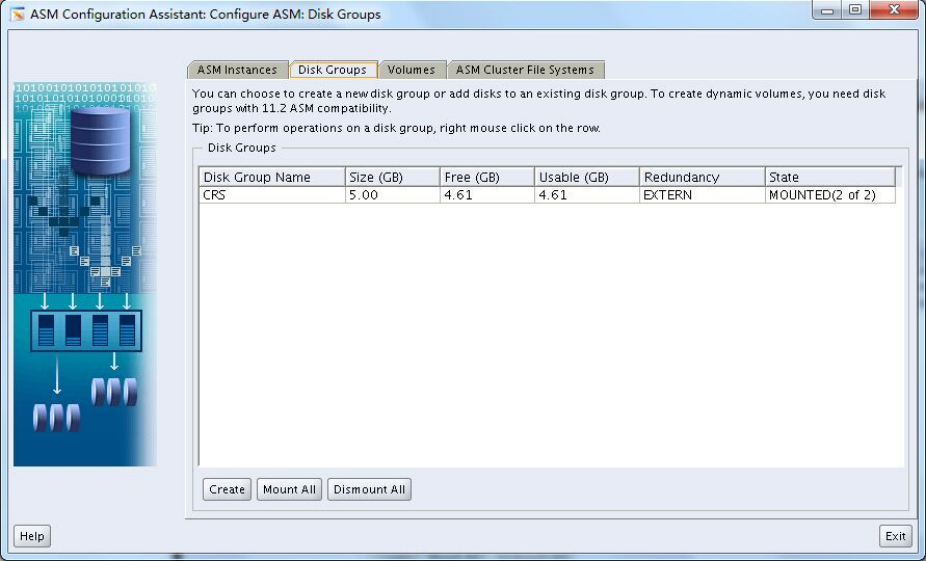Open Help

point(32,536)
